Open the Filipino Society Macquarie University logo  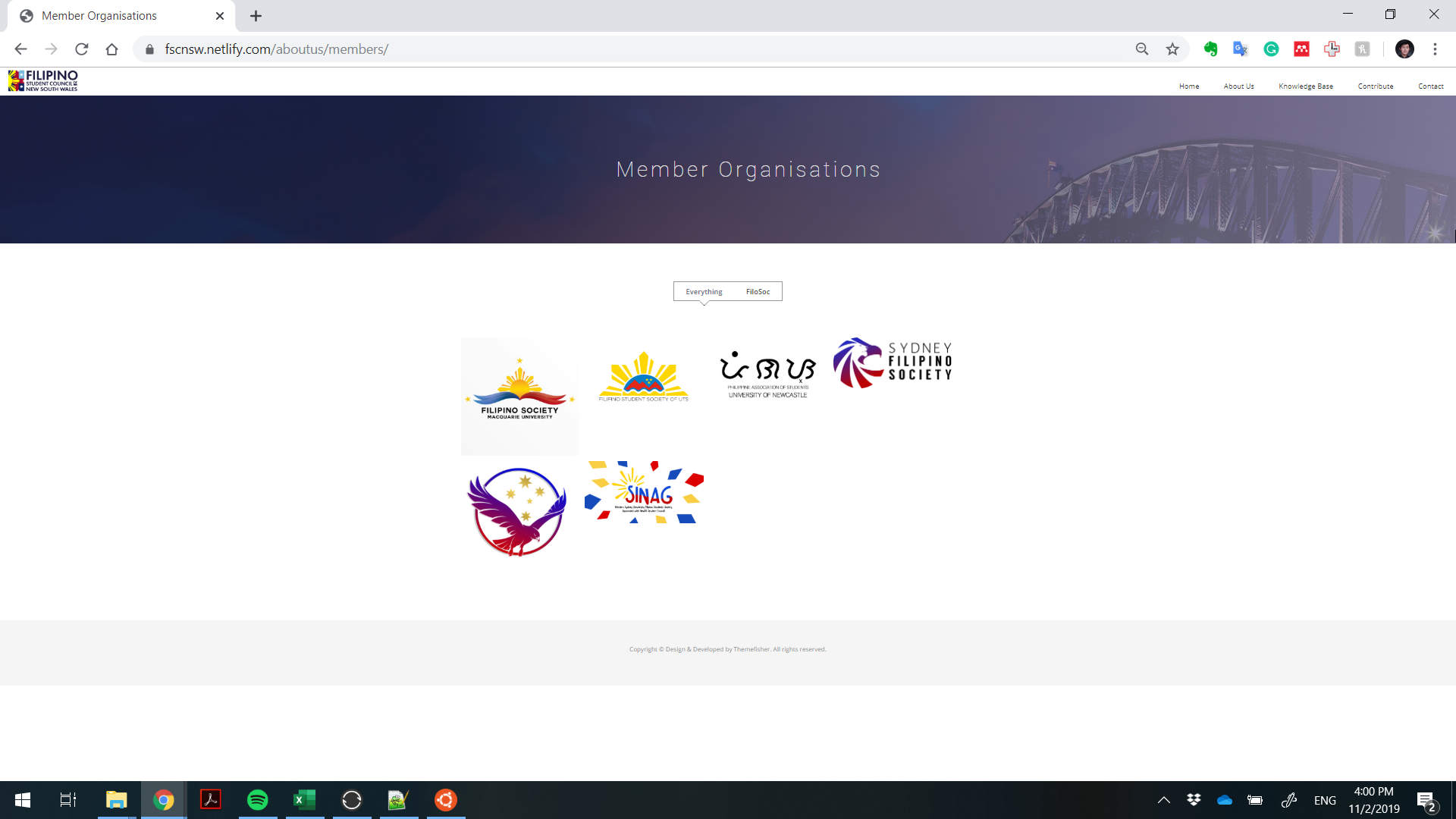(x=520, y=397)
